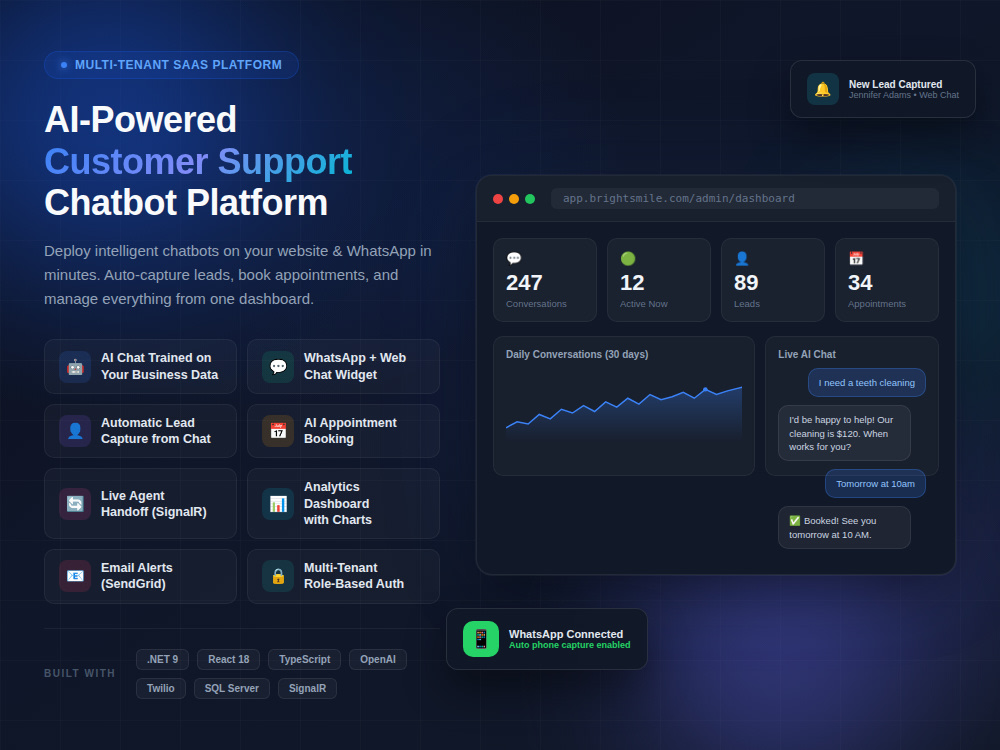Image resolution: width=1000 pixels, height=750 pixels.
Task: Click the 'Daily Conversations (30 days)' heading
Action: 577,355
